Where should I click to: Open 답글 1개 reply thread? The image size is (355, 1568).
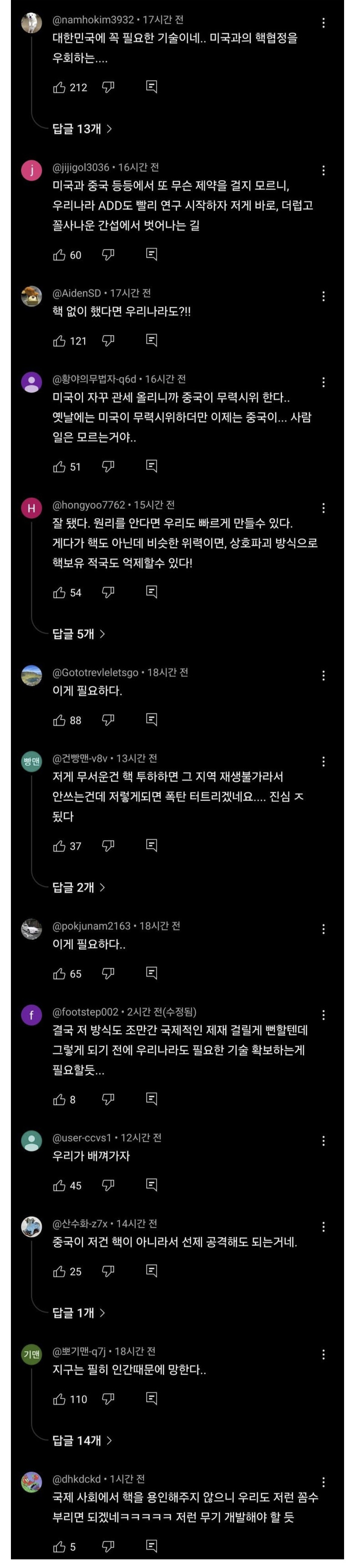tap(79, 1312)
